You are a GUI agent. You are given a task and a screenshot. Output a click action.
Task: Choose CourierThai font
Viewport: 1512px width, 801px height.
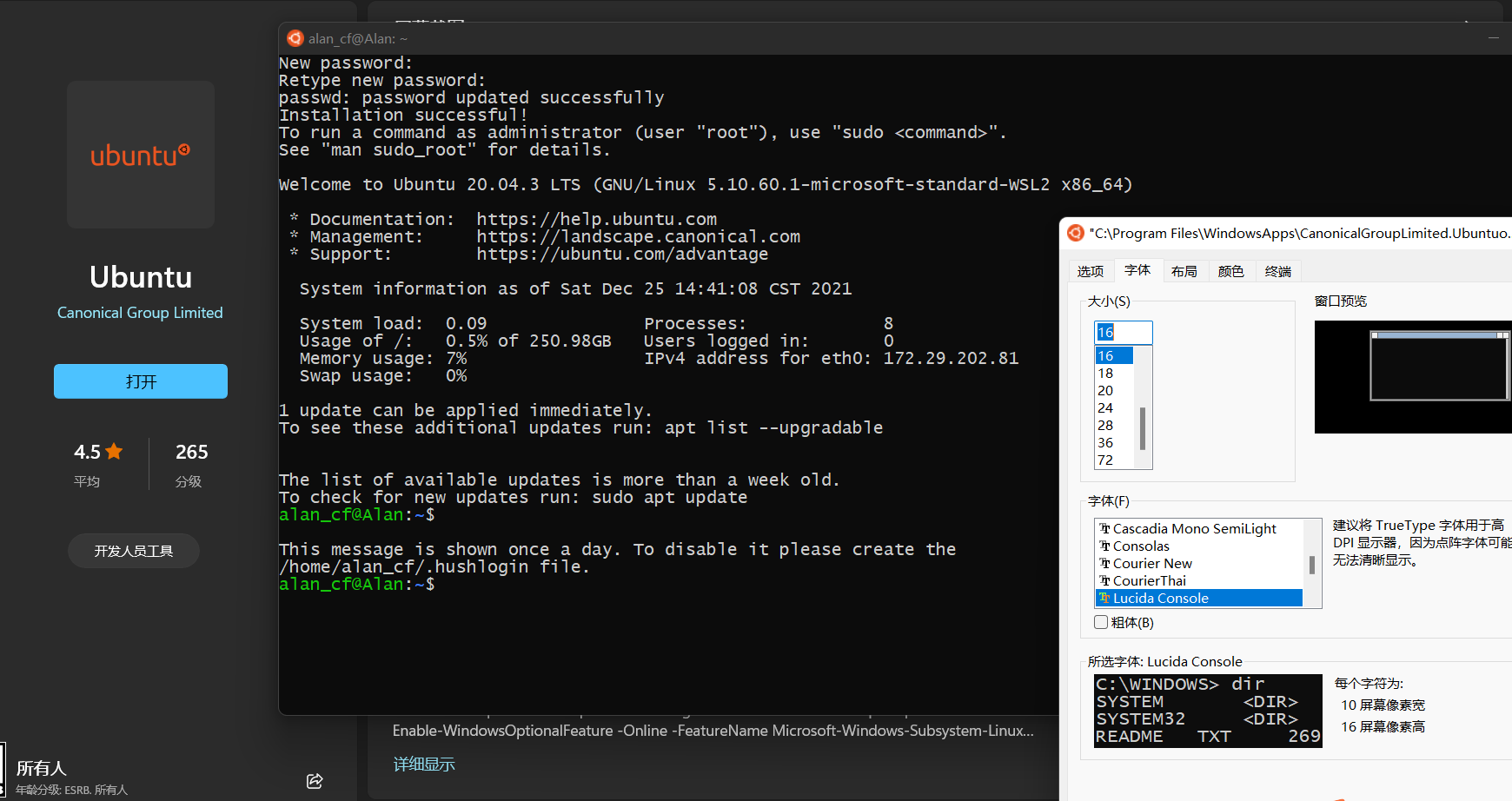coord(1199,580)
